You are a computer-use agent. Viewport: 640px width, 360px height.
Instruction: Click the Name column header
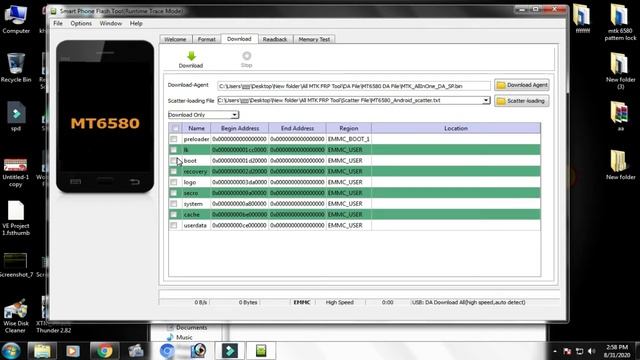(196, 128)
